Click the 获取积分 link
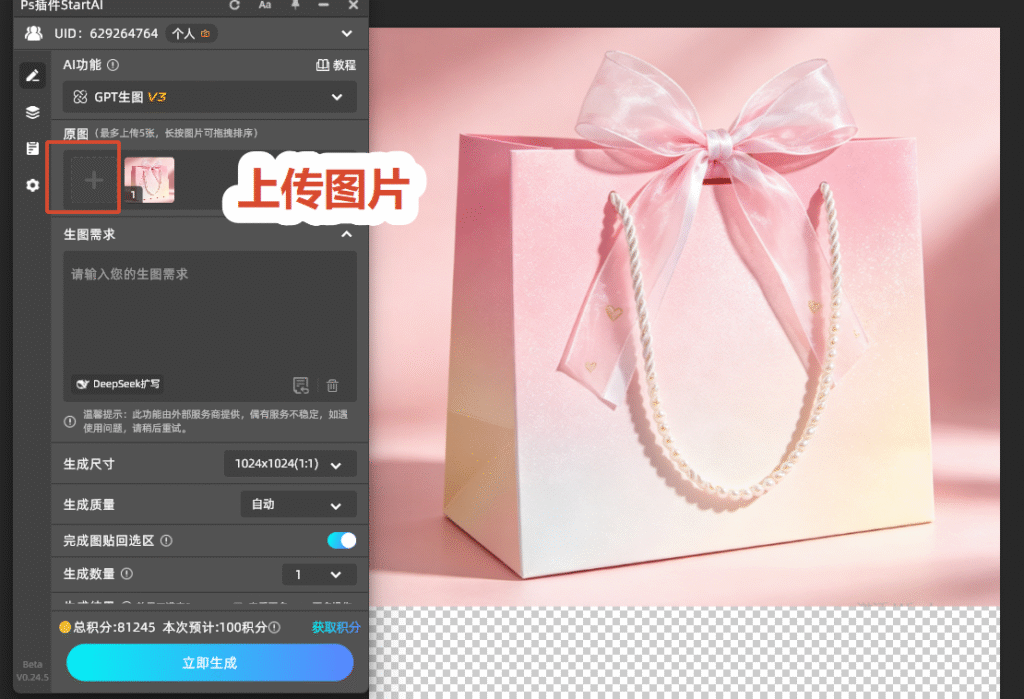Viewport: 1024px width, 699px height. [336, 627]
